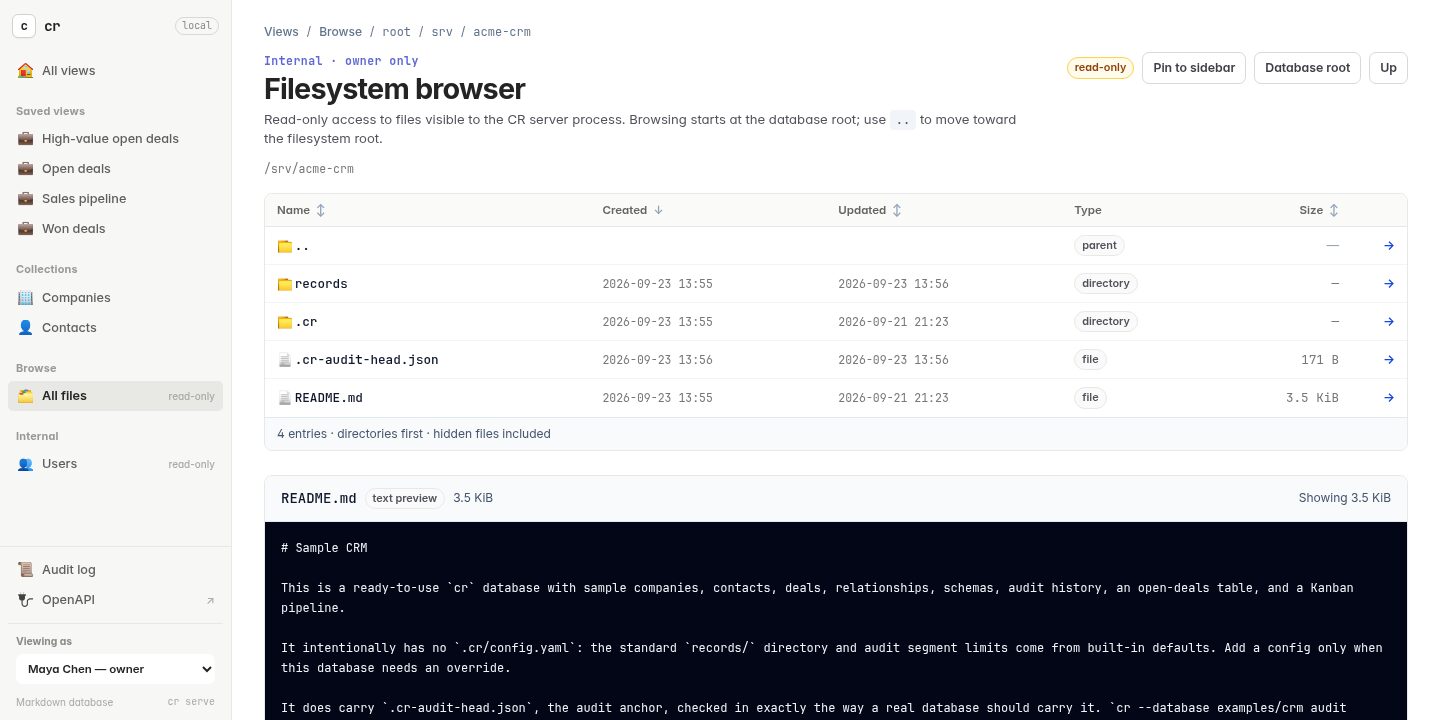Click the external-link arrow next to OpenAPI

pyautogui.click(x=210, y=601)
